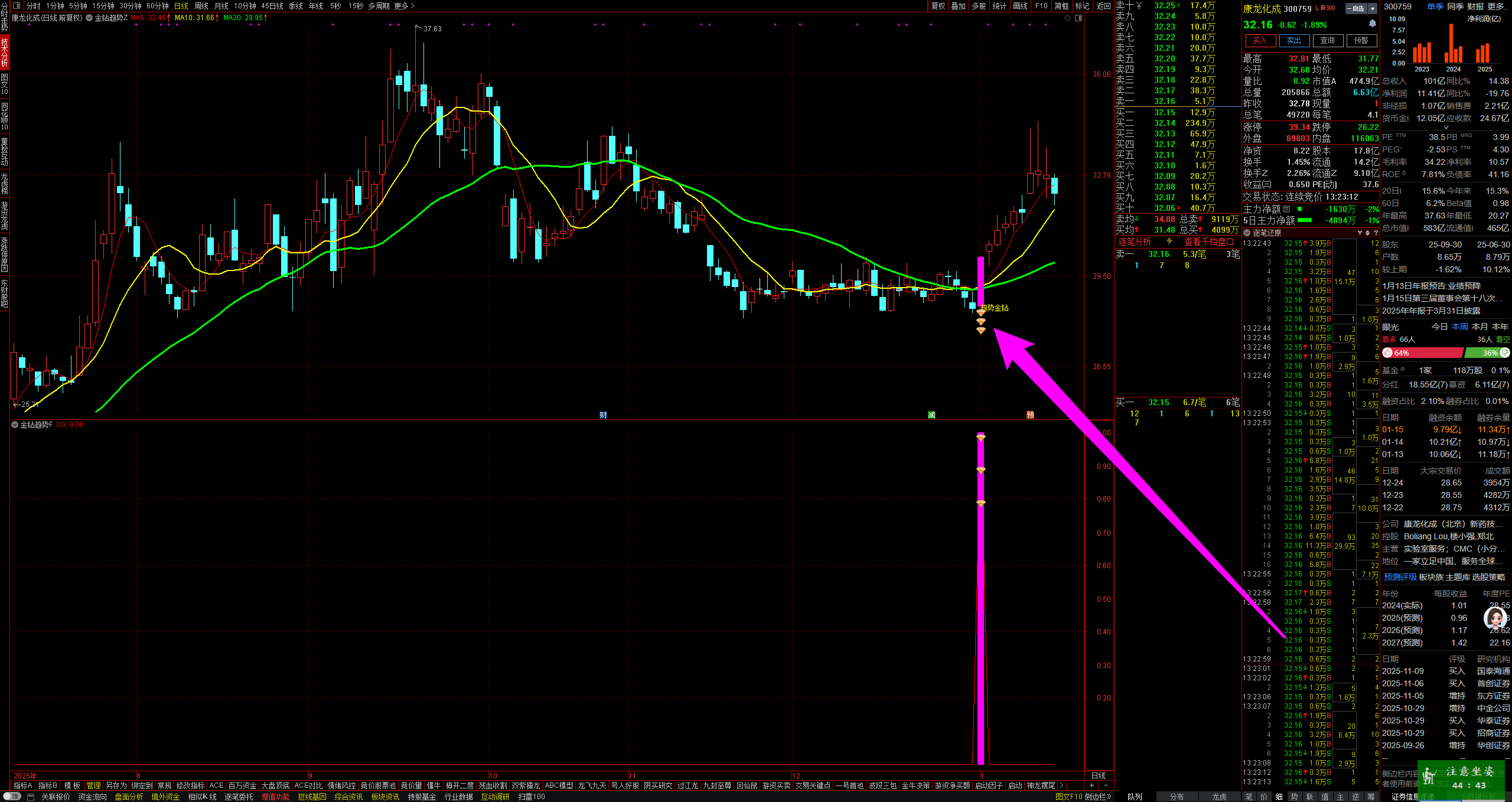Switch to the 周线 weekly period tab
1512x802 pixels.
(201, 6)
